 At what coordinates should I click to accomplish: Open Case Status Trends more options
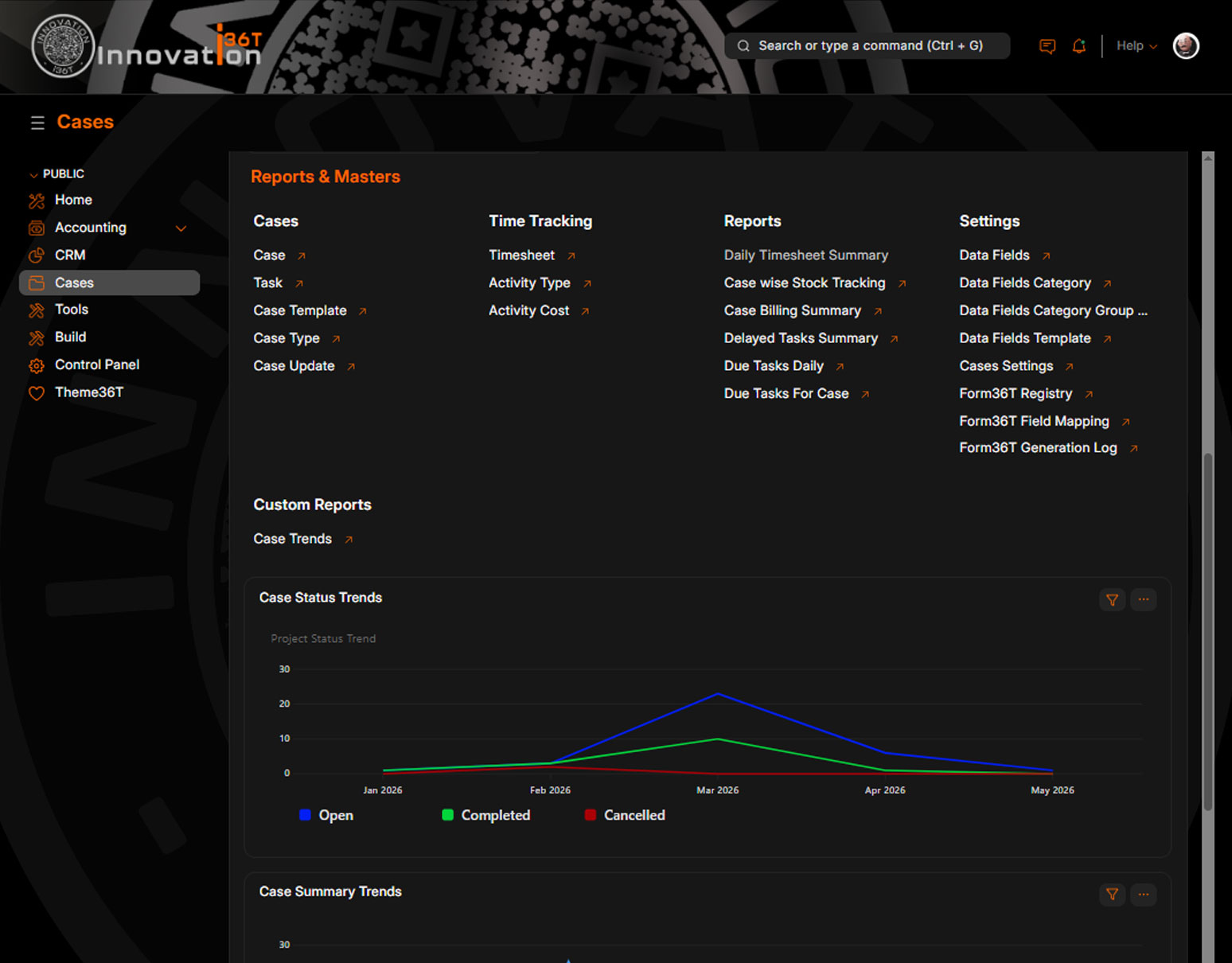[x=1144, y=600]
